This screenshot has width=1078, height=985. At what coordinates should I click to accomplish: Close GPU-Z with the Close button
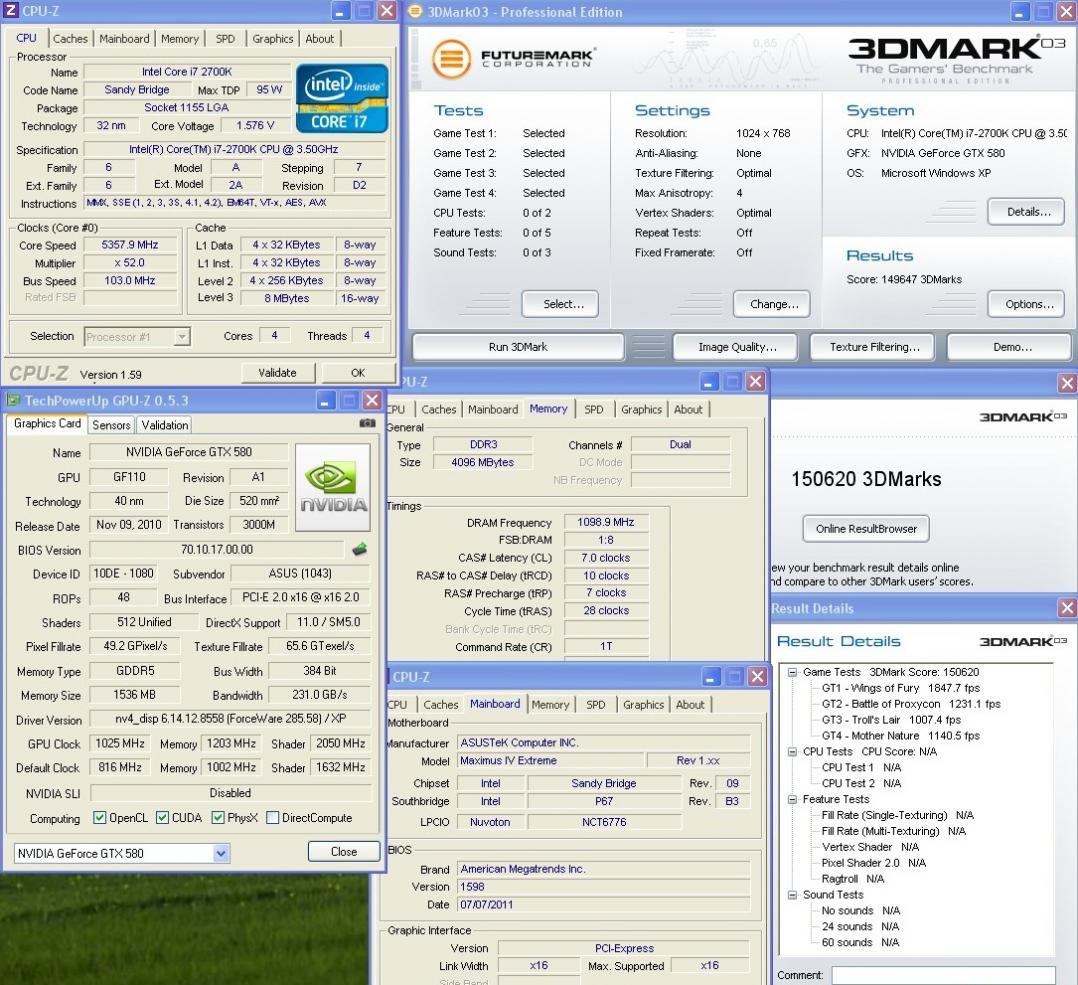tap(344, 852)
